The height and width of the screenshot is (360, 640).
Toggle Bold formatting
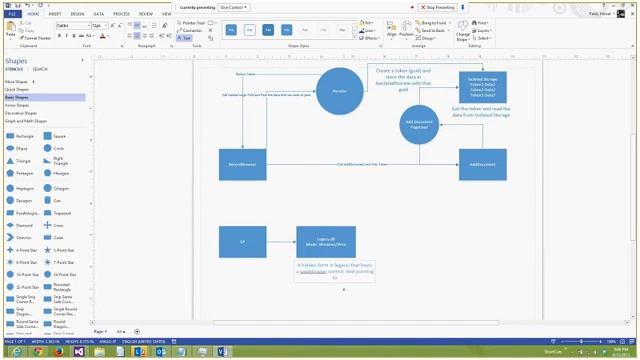59,36
